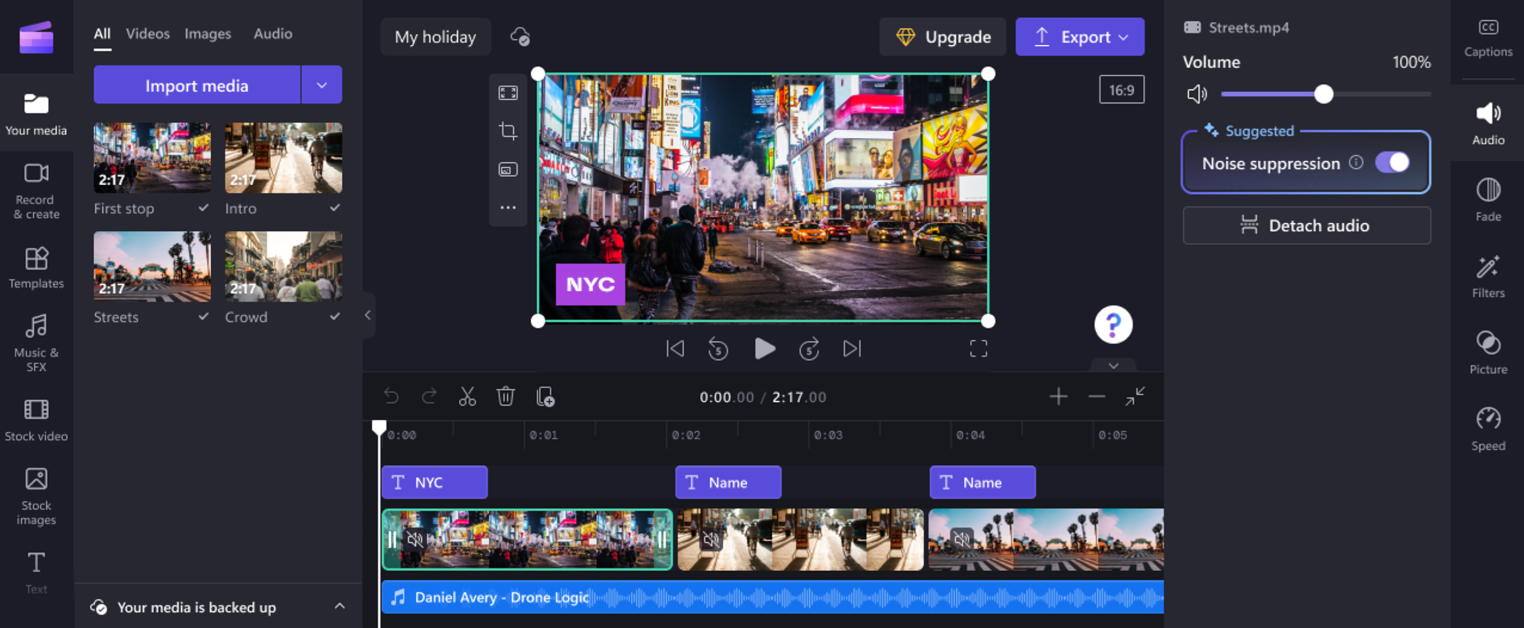Expand the media backed up notice

339,607
